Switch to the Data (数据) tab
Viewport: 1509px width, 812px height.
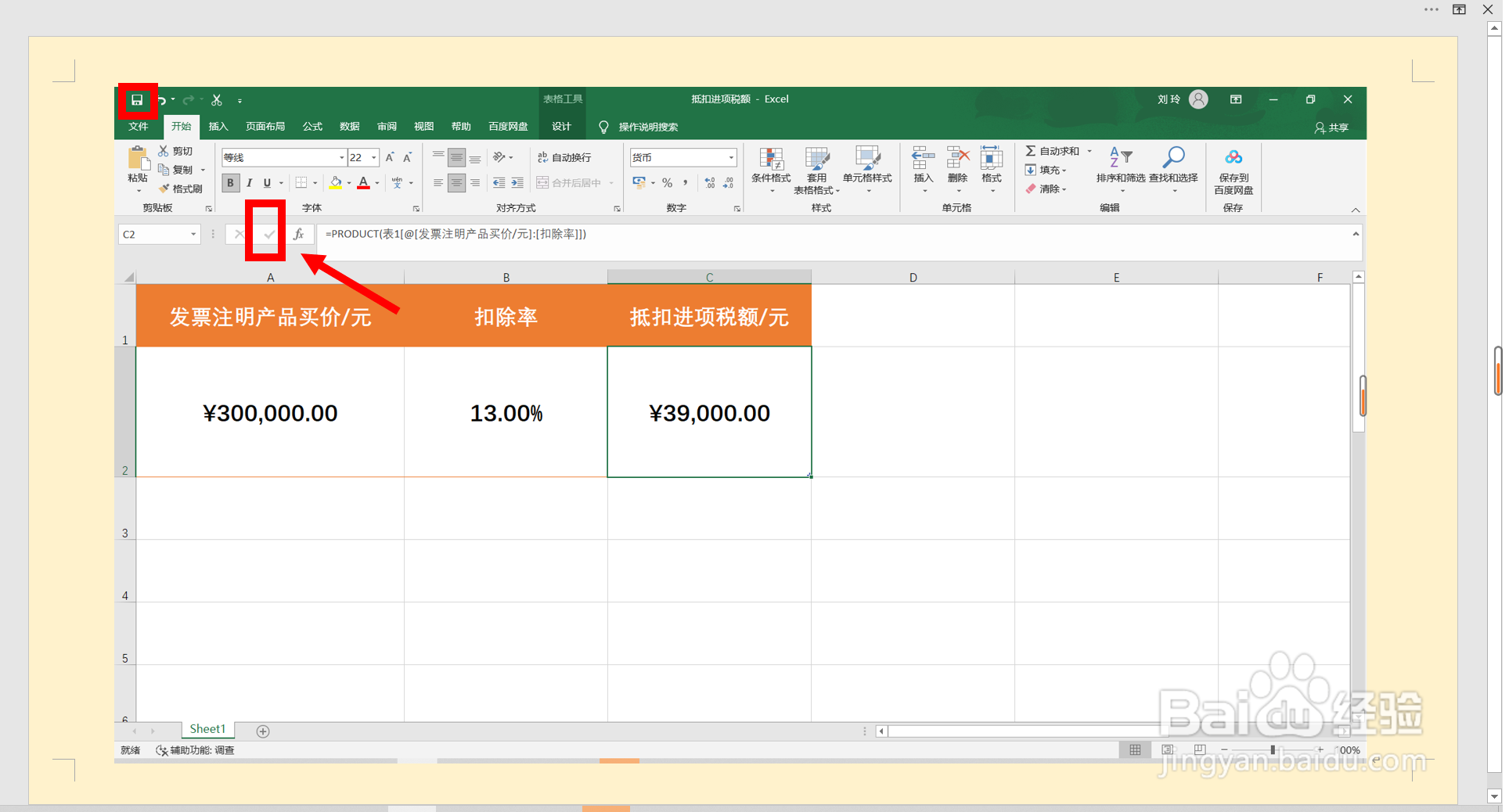[350, 127]
